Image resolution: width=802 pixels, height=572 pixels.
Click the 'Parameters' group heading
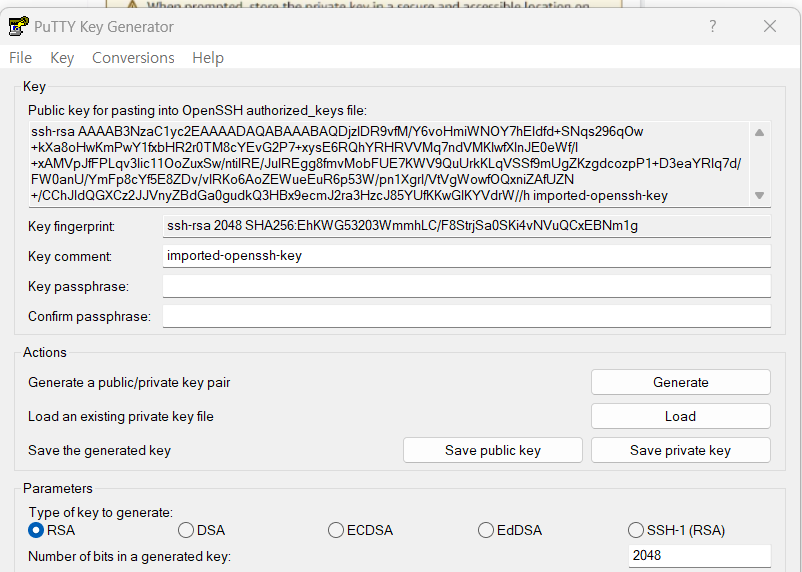58,489
